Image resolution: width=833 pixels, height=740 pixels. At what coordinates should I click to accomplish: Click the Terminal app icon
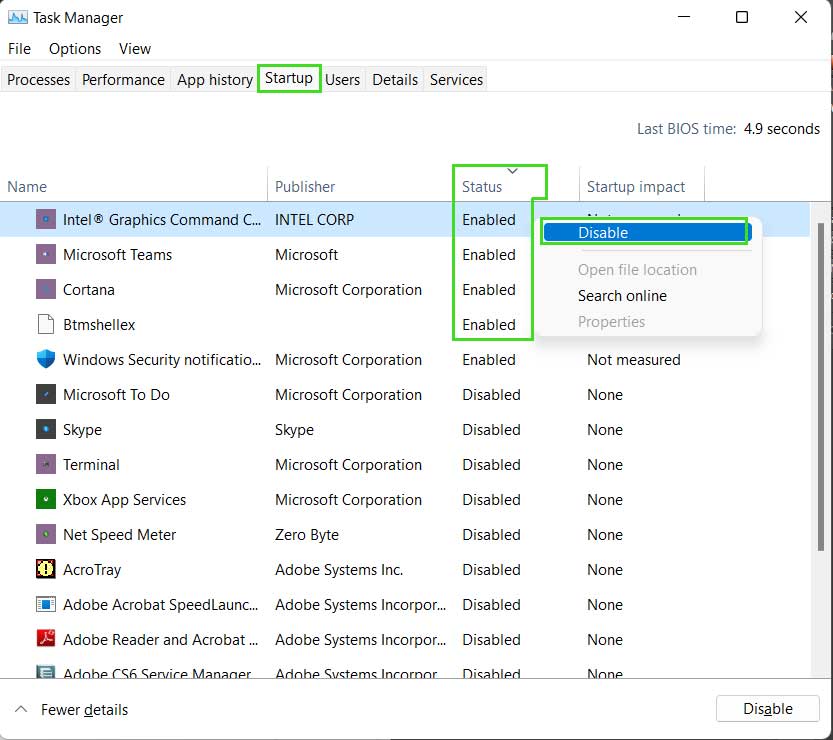pos(46,464)
